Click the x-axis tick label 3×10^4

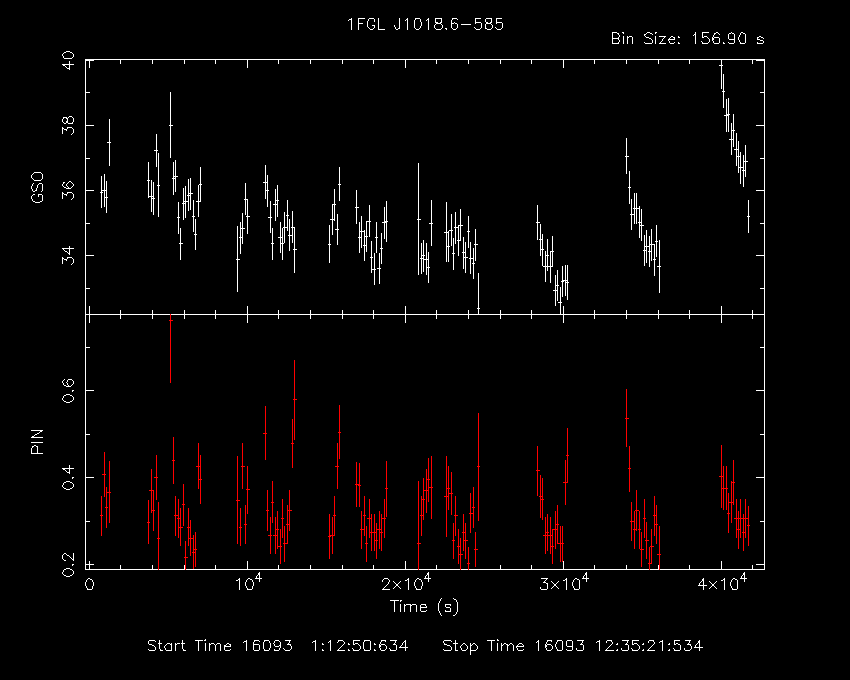[563, 583]
